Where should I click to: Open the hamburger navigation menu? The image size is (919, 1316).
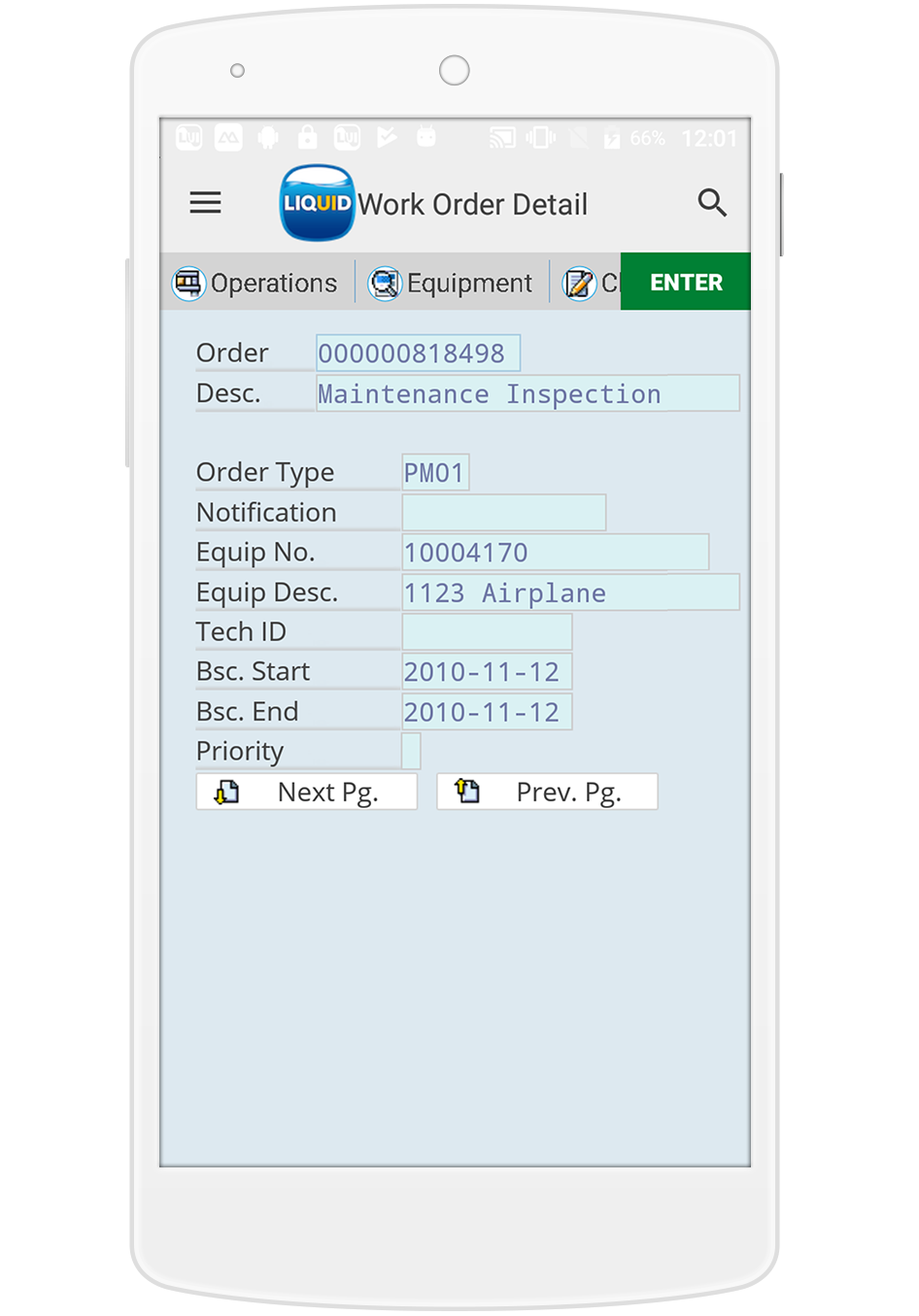205,202
